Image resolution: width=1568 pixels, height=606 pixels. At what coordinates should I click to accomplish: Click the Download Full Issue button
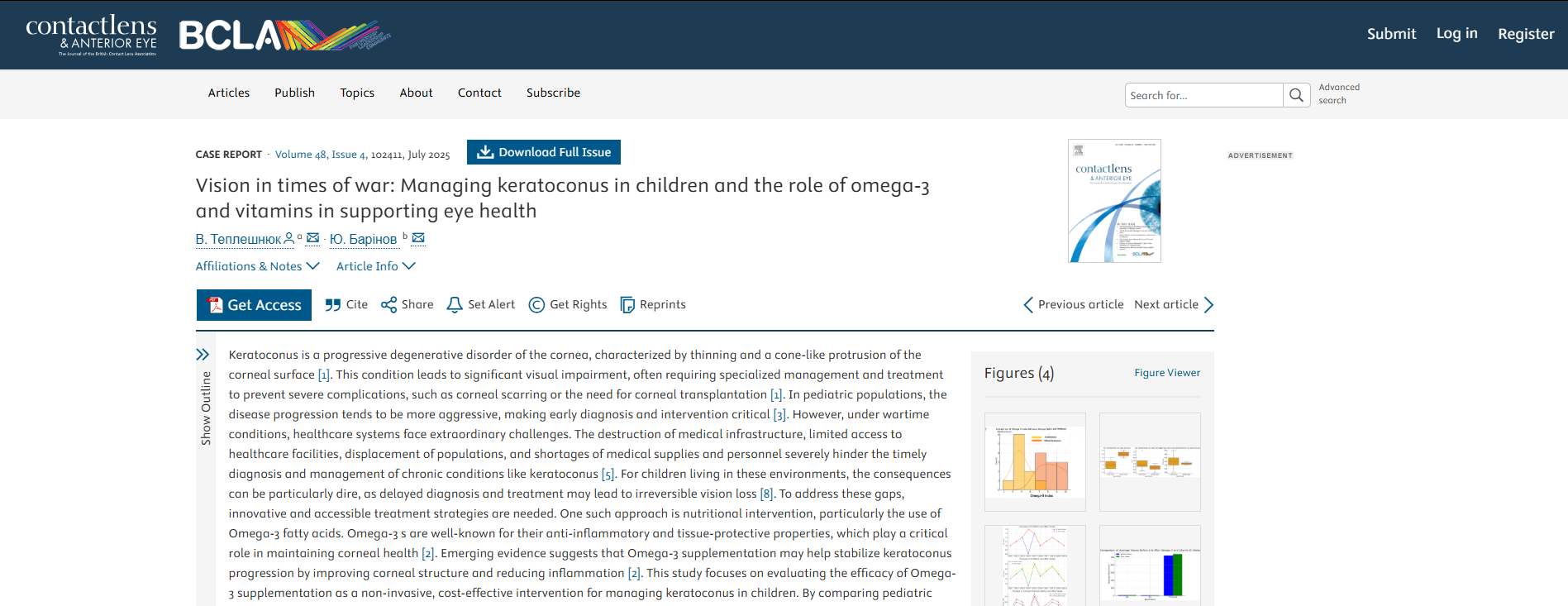(x=543, y=152)
